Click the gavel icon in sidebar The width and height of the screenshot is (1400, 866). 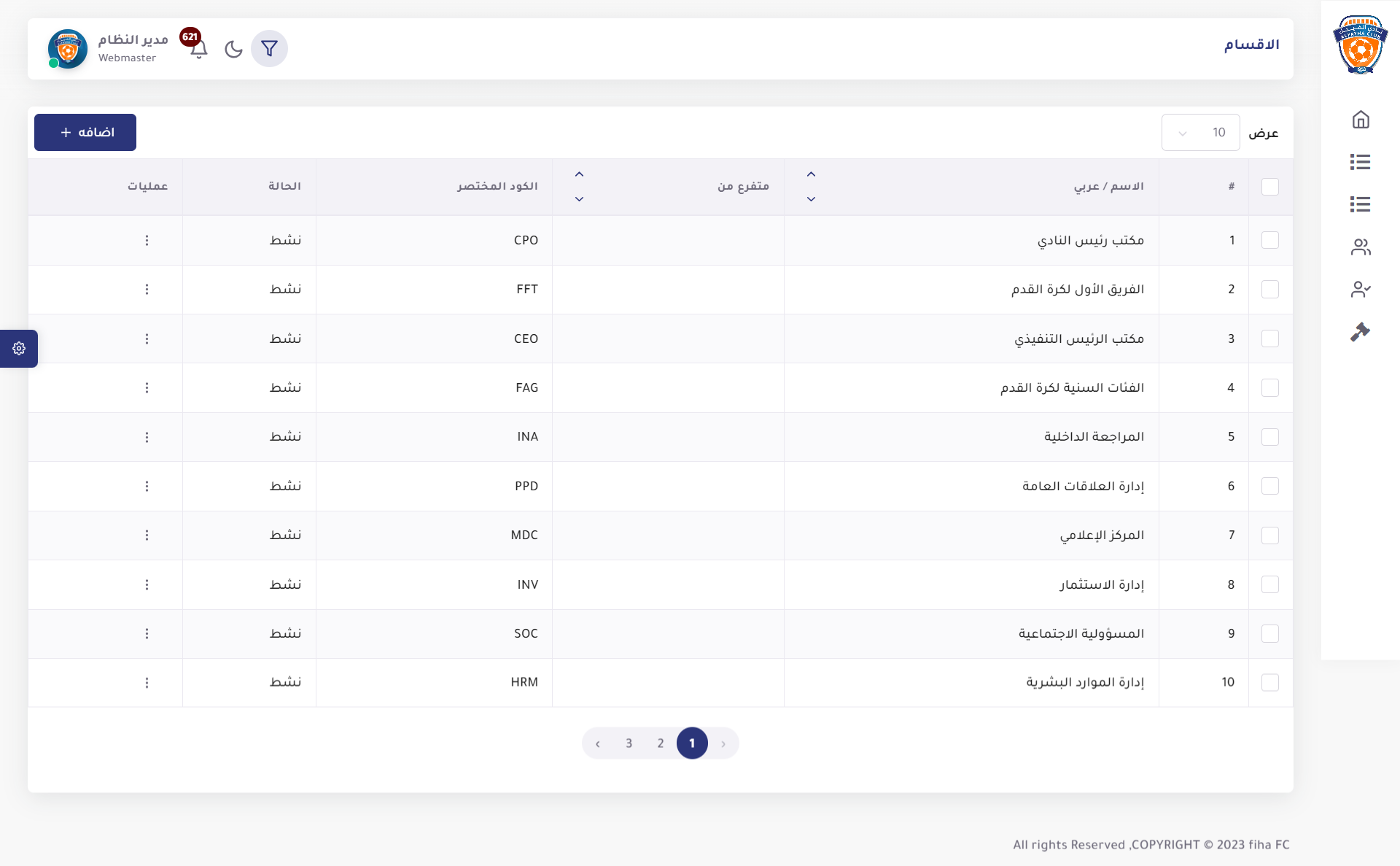(1360, 332)
